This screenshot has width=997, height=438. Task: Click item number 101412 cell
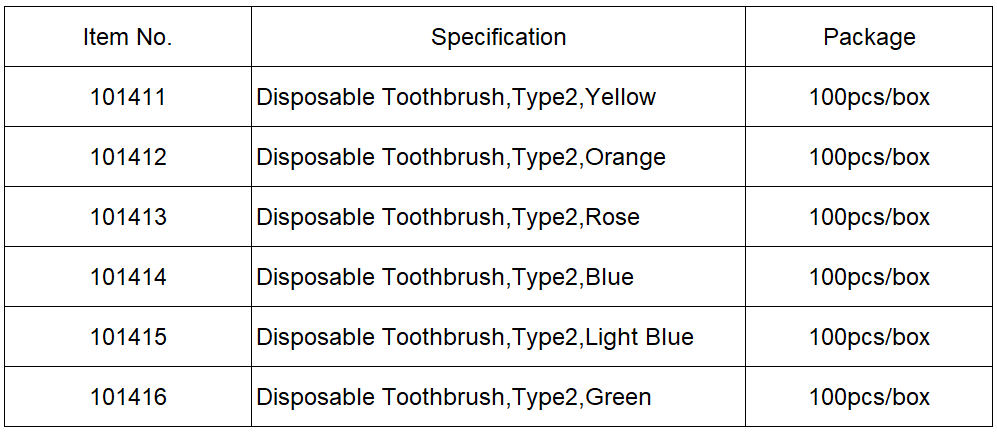tap(128, 156)
